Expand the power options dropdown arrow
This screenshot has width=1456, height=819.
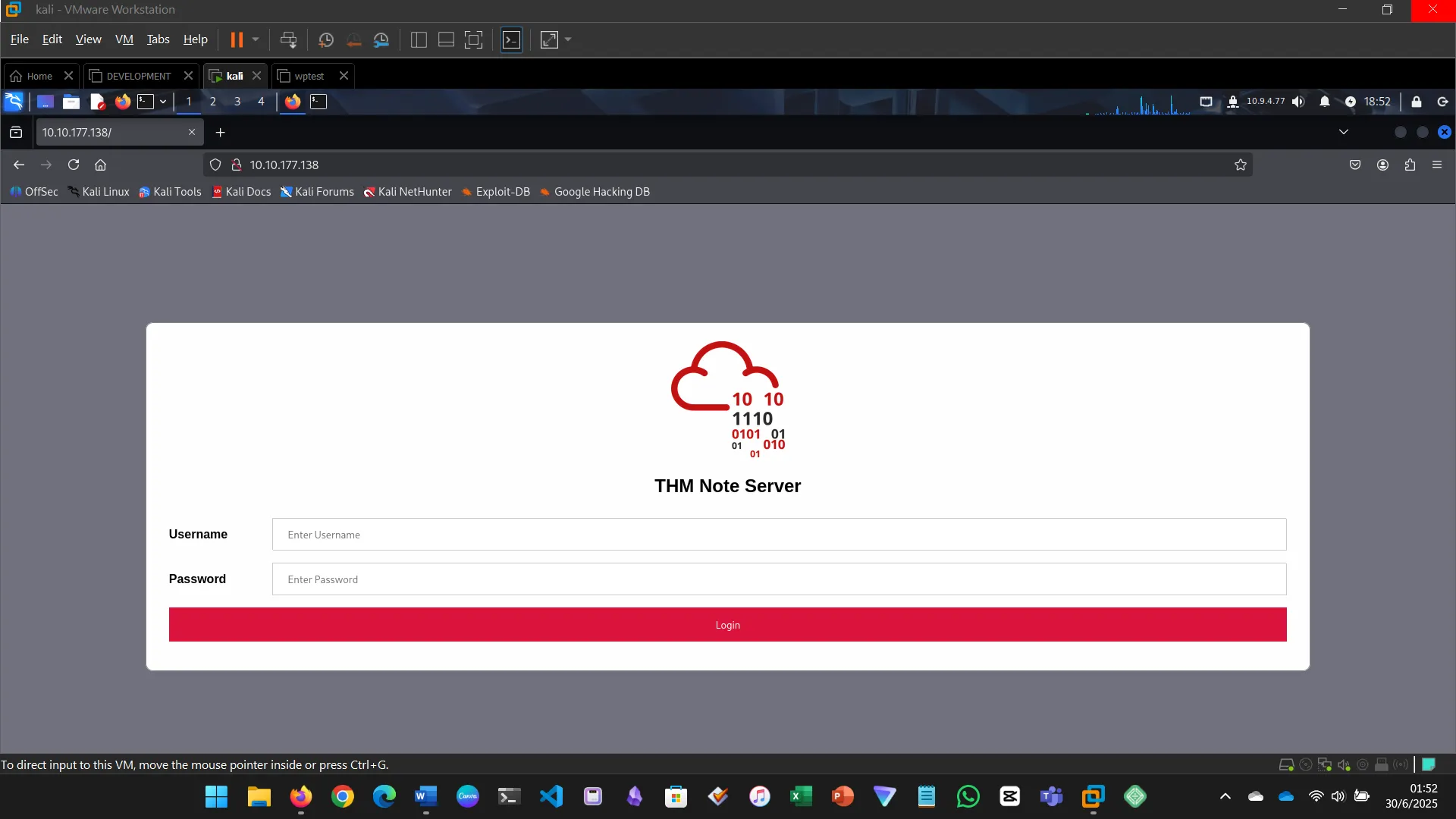(256, 39)
